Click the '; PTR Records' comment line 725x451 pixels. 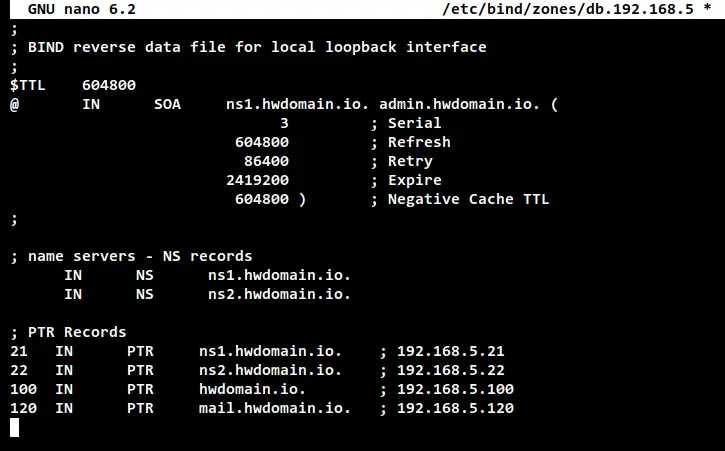[68, 332]
